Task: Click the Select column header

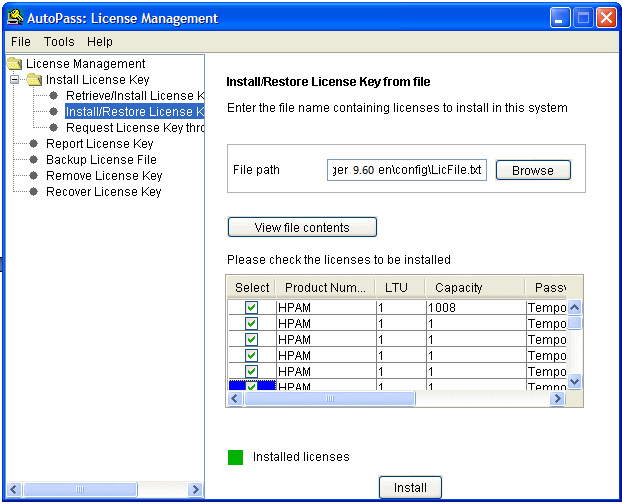Action: click(252, 287)
